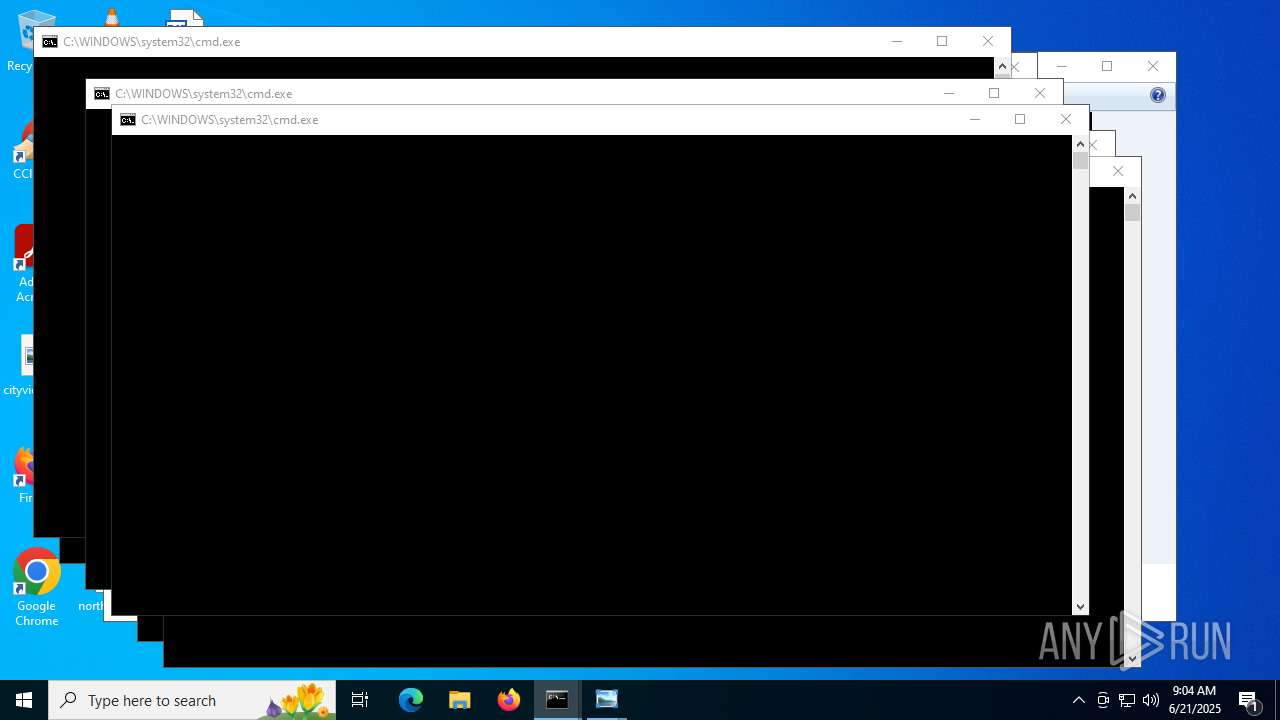The width and height of the screenshot is (1280, 720).
Task: Click the middle cmd.exe window system icon
Action: click(102, 94)
